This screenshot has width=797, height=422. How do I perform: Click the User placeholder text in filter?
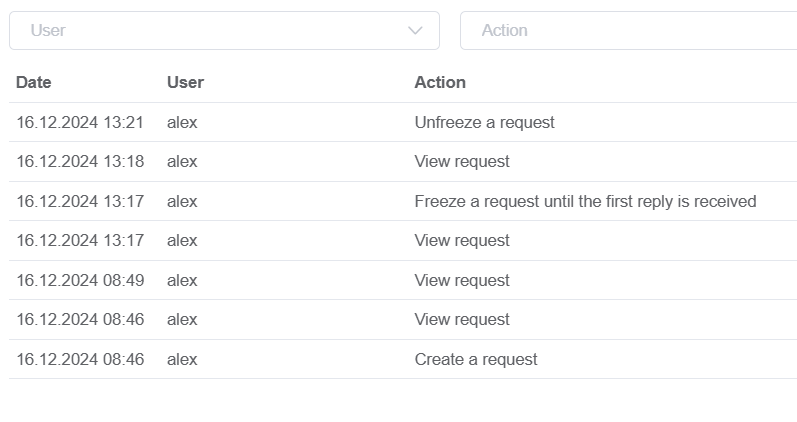point(48,31)
